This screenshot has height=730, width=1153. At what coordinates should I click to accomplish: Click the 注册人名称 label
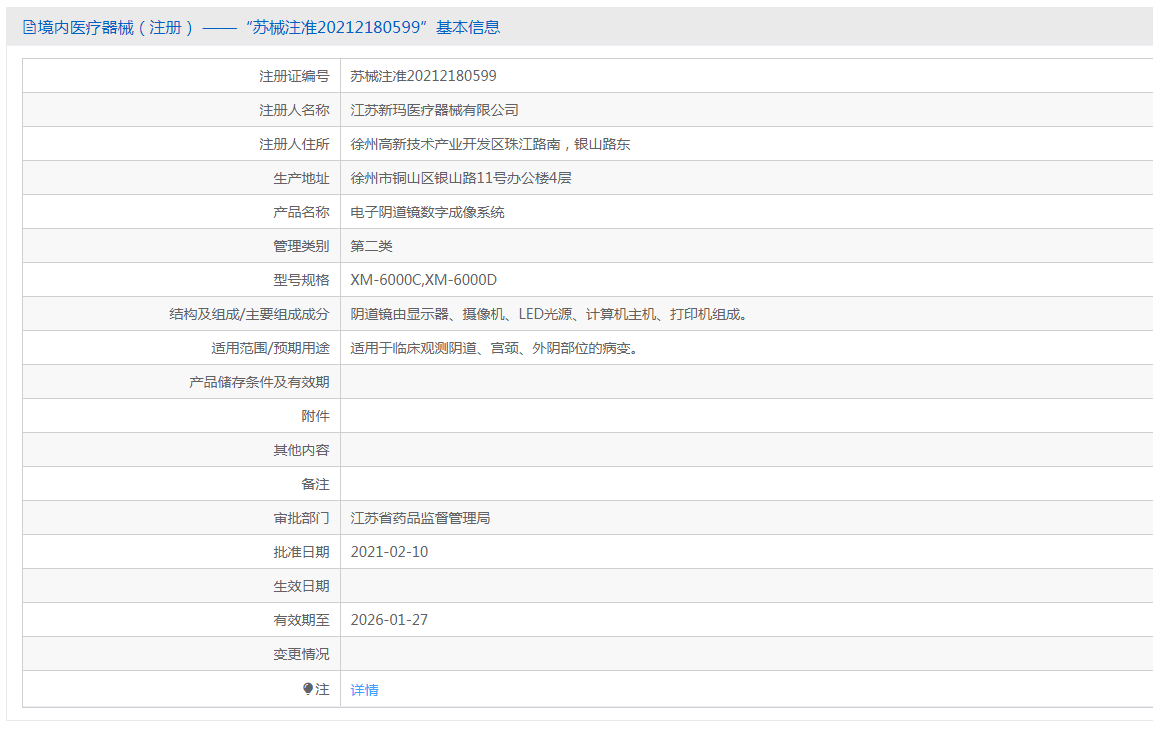294,110
